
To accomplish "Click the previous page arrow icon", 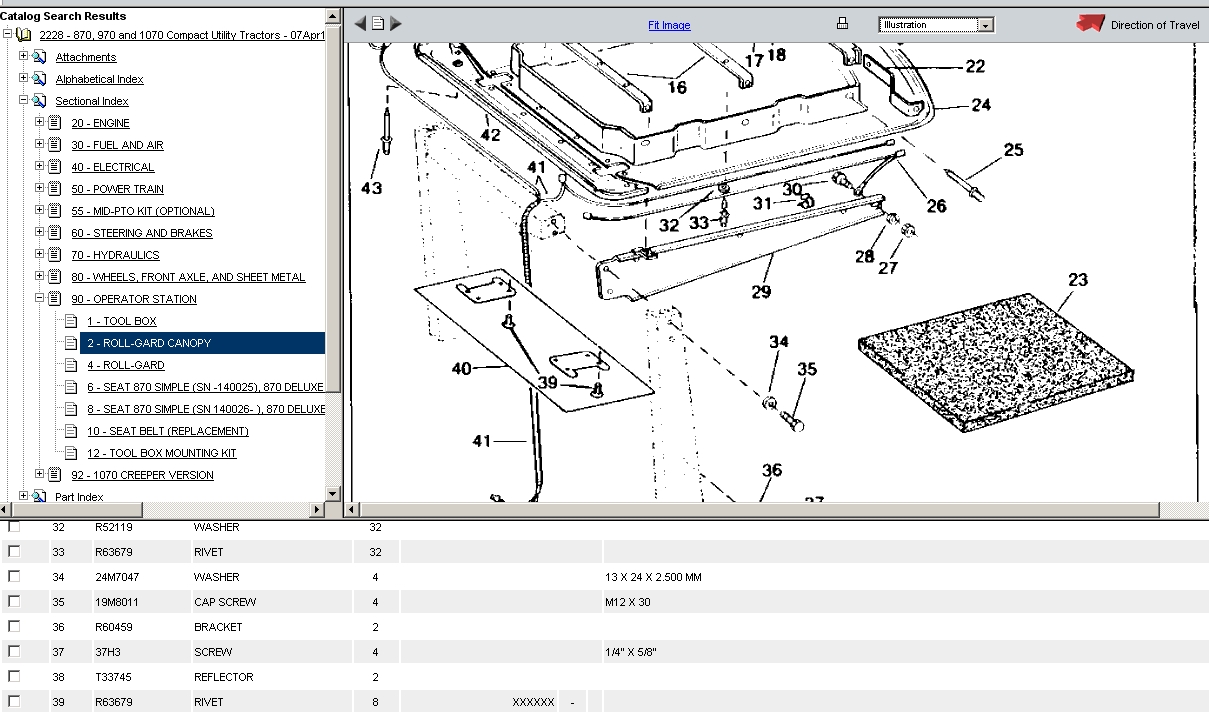I will point(360,23).
